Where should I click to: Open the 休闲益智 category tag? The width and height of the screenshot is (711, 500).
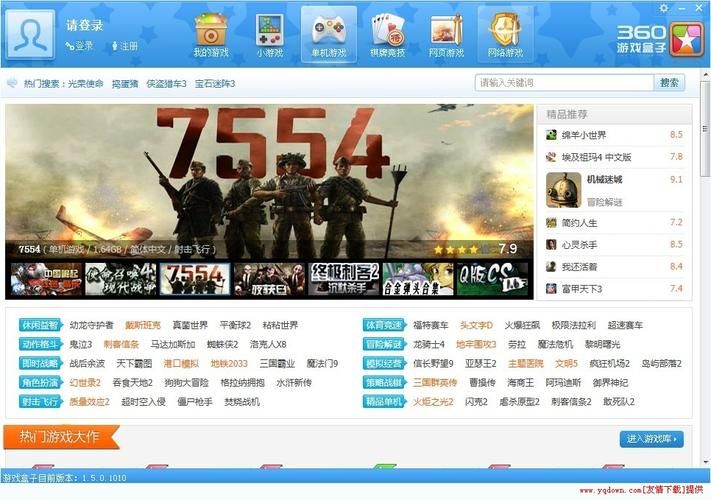tap(40, 325)
